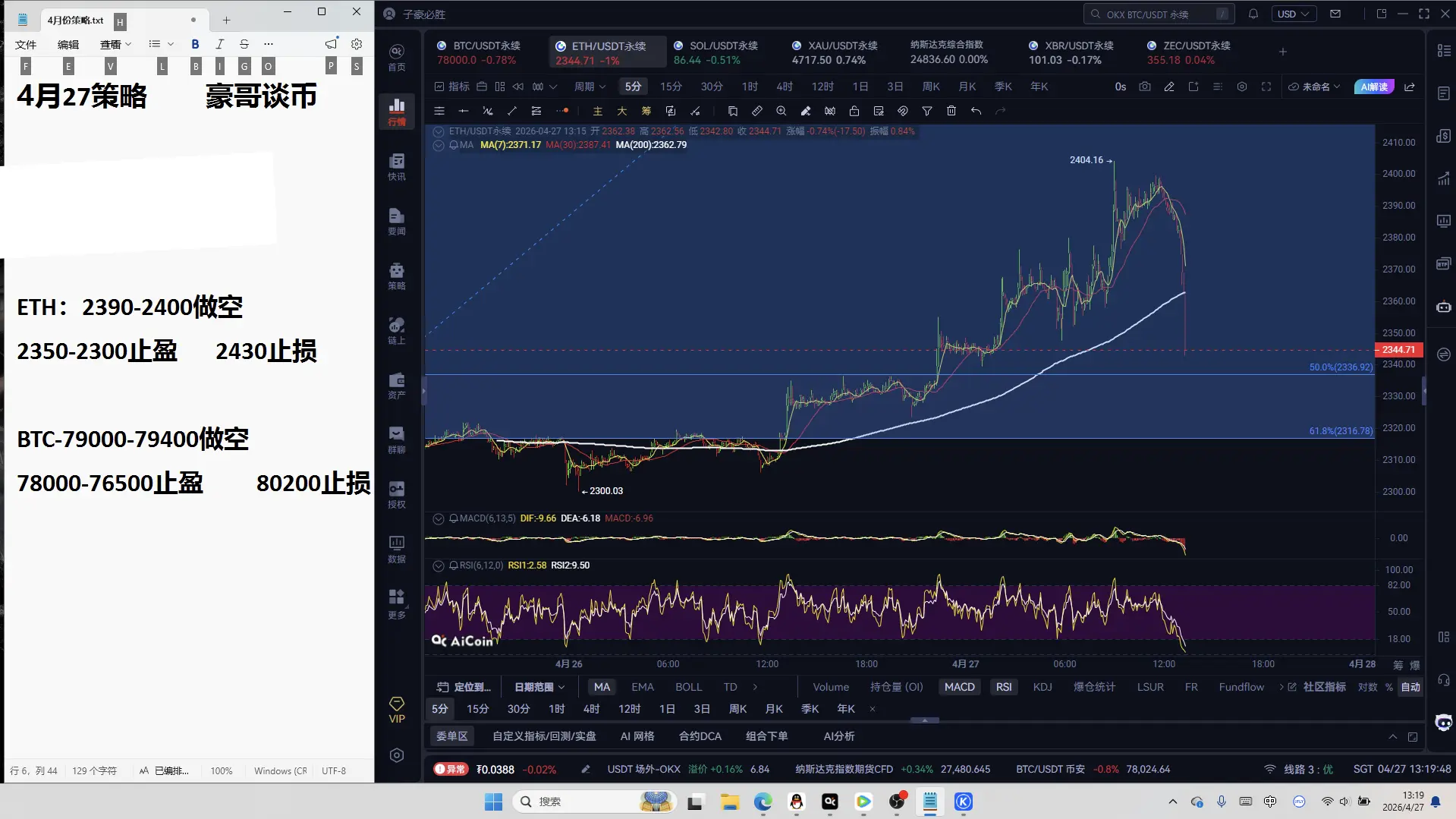Select the pencil drawing icon in chart toolbar
The width and height of the screenshot is (1456, 819).
pyautogui.click(x=1169, y=87)
